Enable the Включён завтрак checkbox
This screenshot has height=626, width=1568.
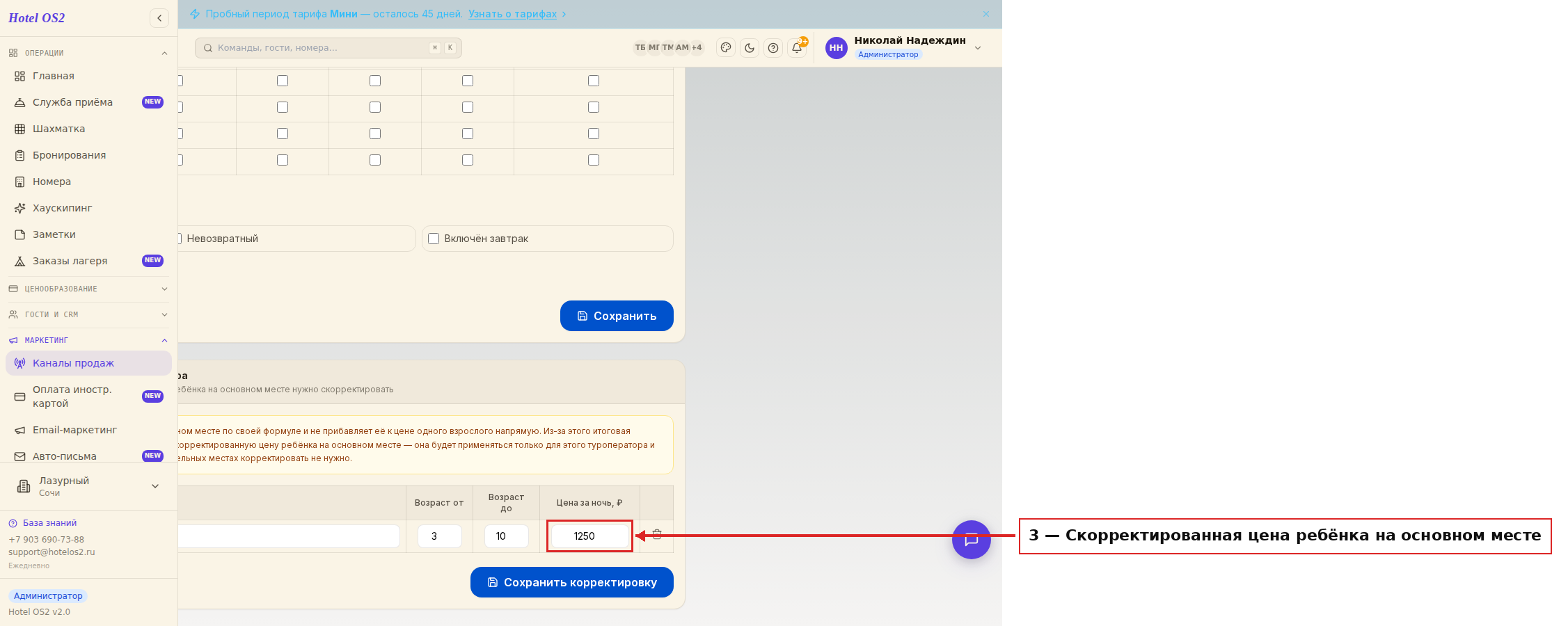click(x=434, y=239)
